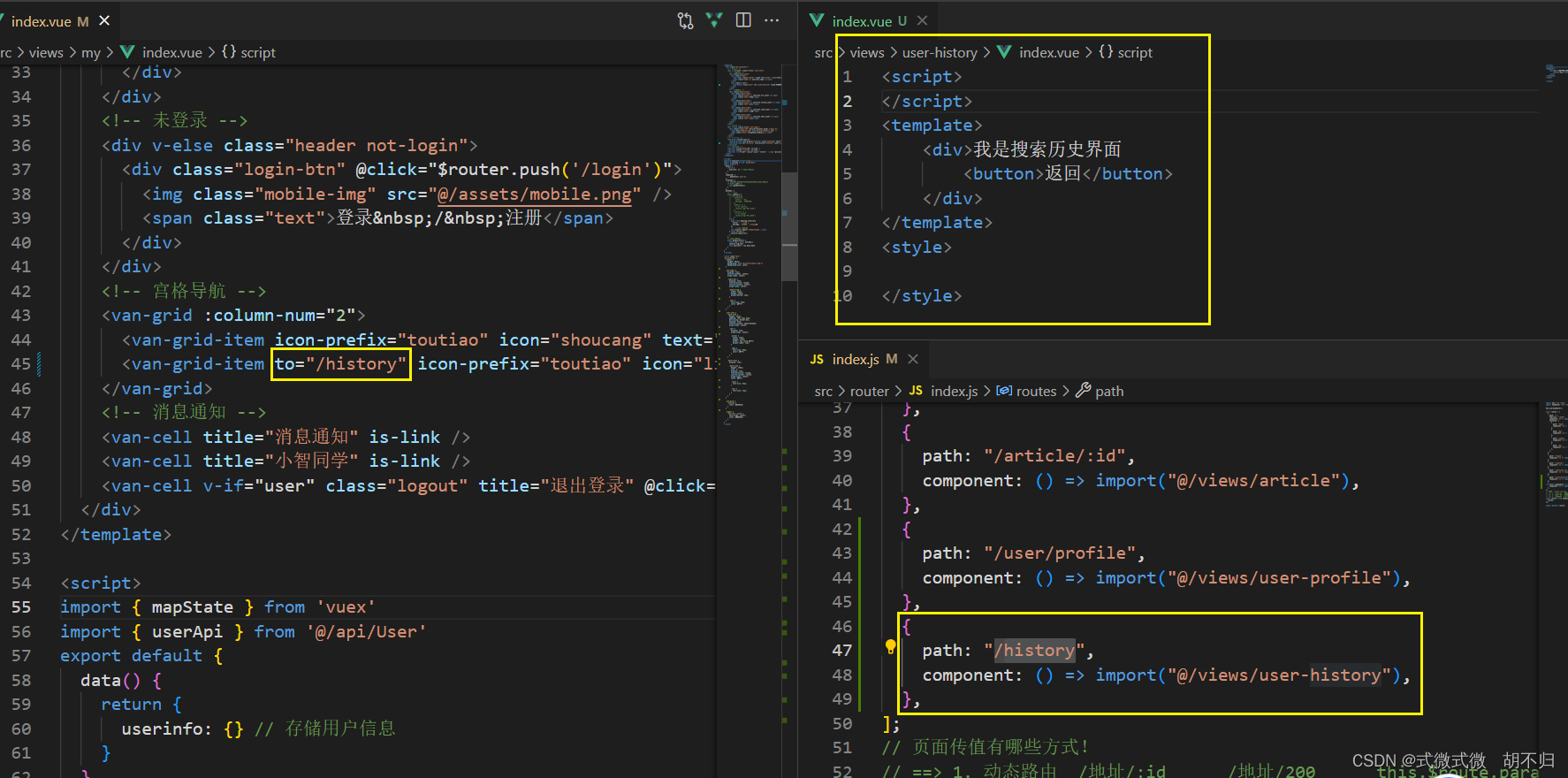This screenshot has height=778, width=1568.
Task: Click the Split Editor Right icon
Action: tap(743, 20)
